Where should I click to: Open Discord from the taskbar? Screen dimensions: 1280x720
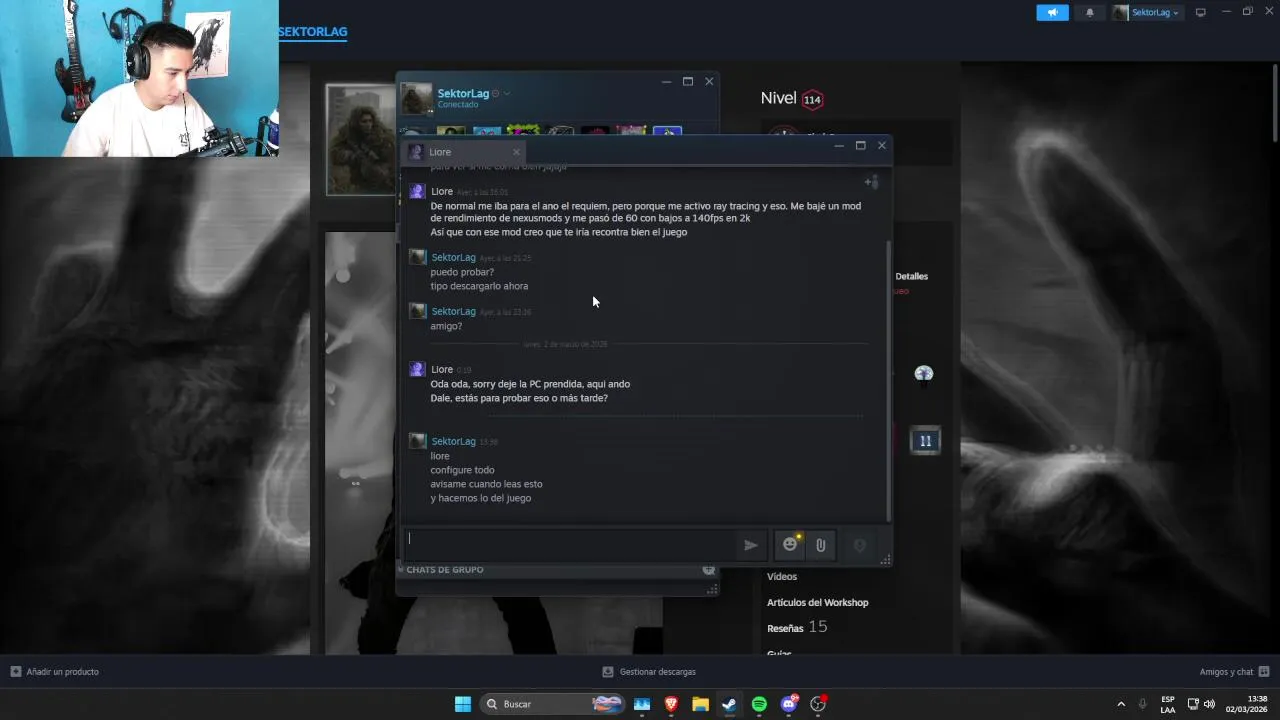tap(789, 704)
